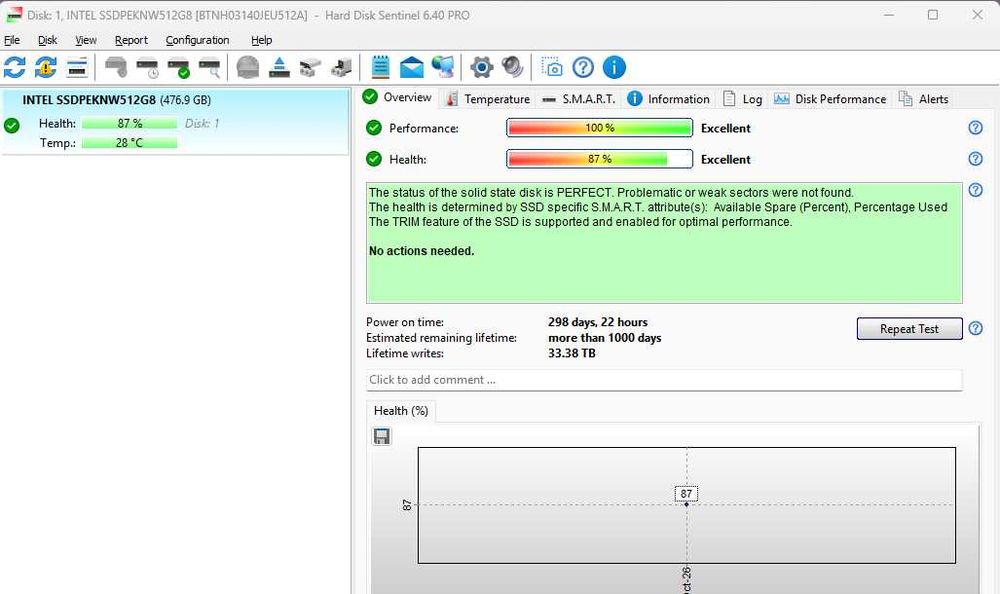Open settings via the gear icon
The width and height of the screenshot is (1000, 594).
pos(482,67)
